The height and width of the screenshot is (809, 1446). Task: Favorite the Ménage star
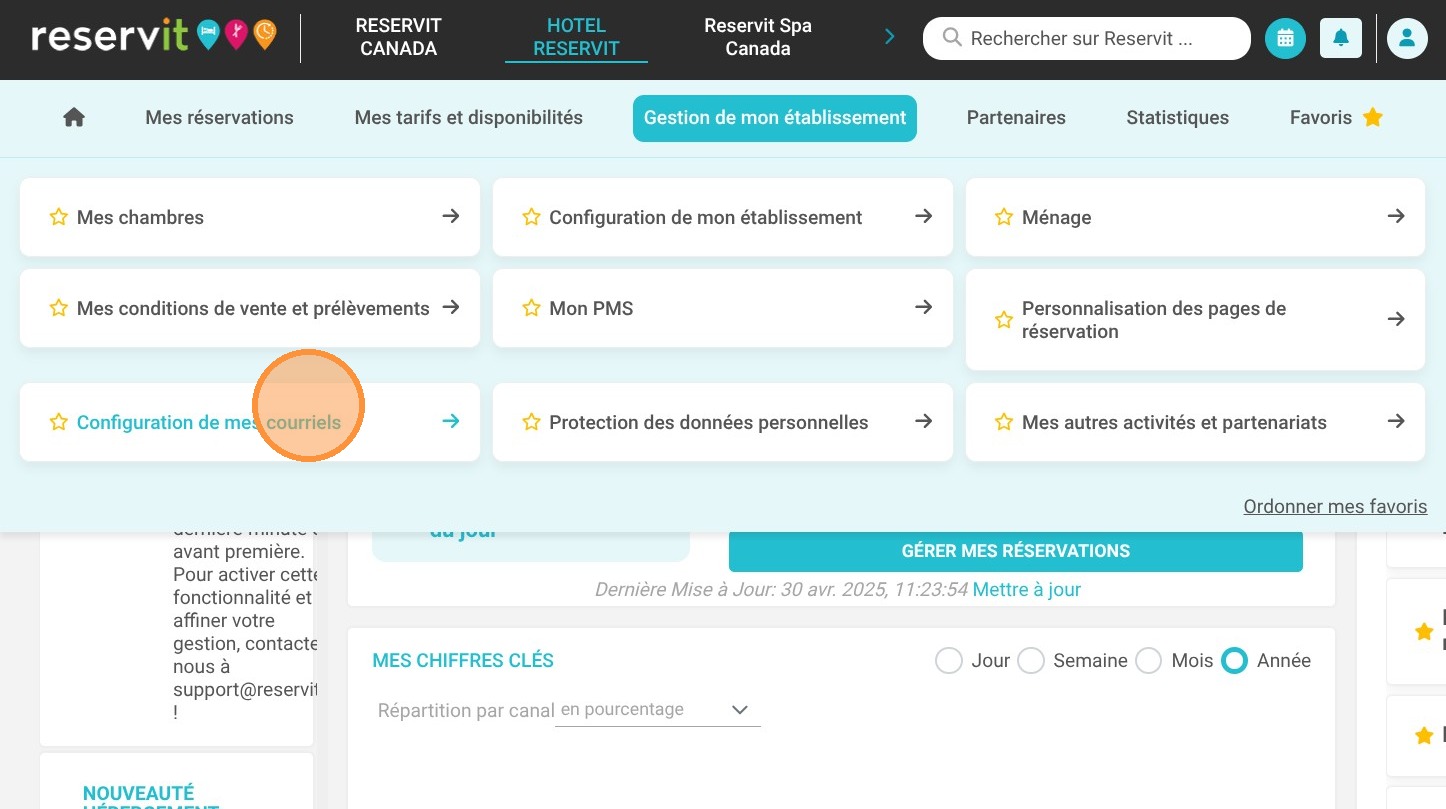[x=1004, y=217]
